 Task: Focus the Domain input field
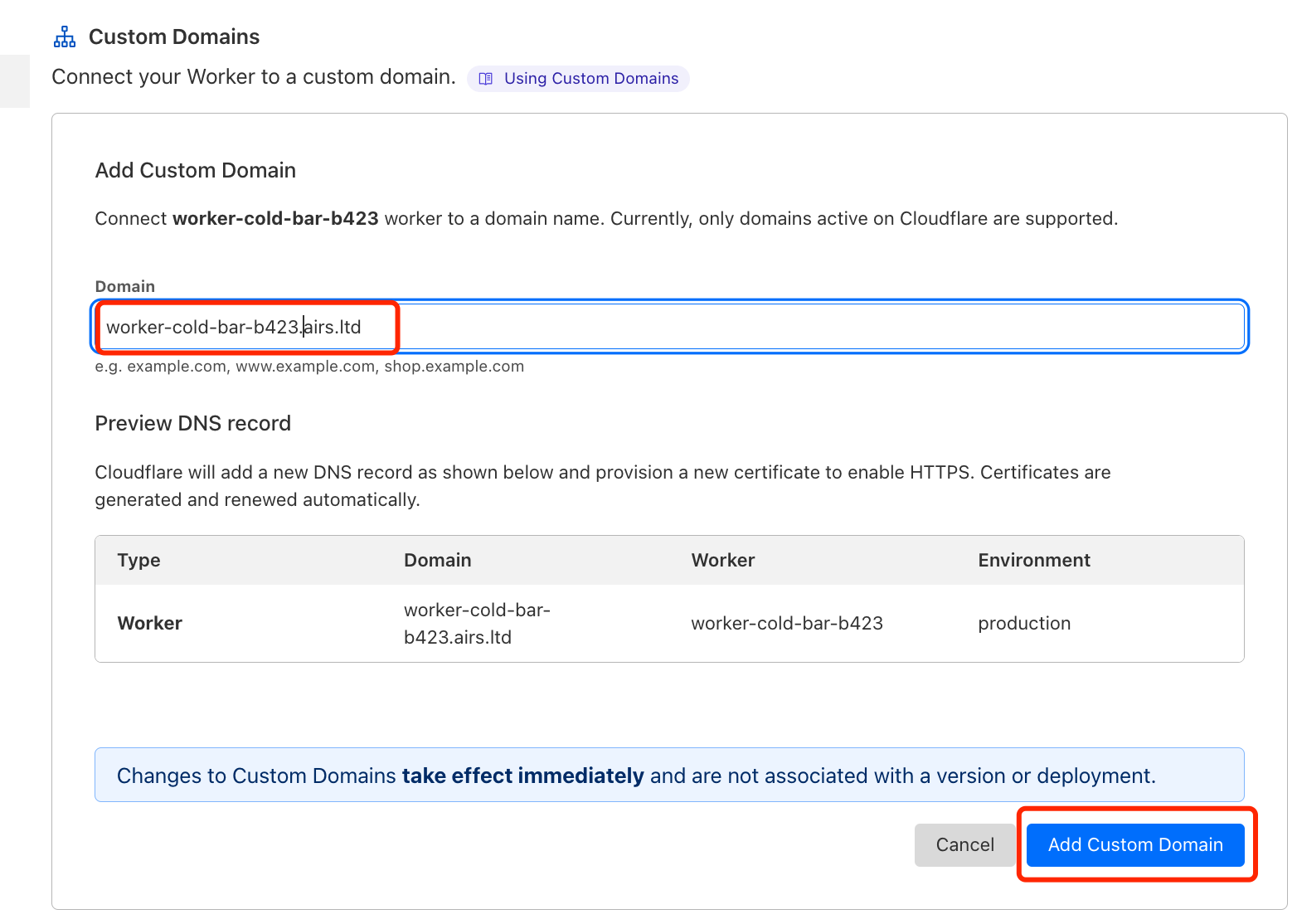click(669, 327)
